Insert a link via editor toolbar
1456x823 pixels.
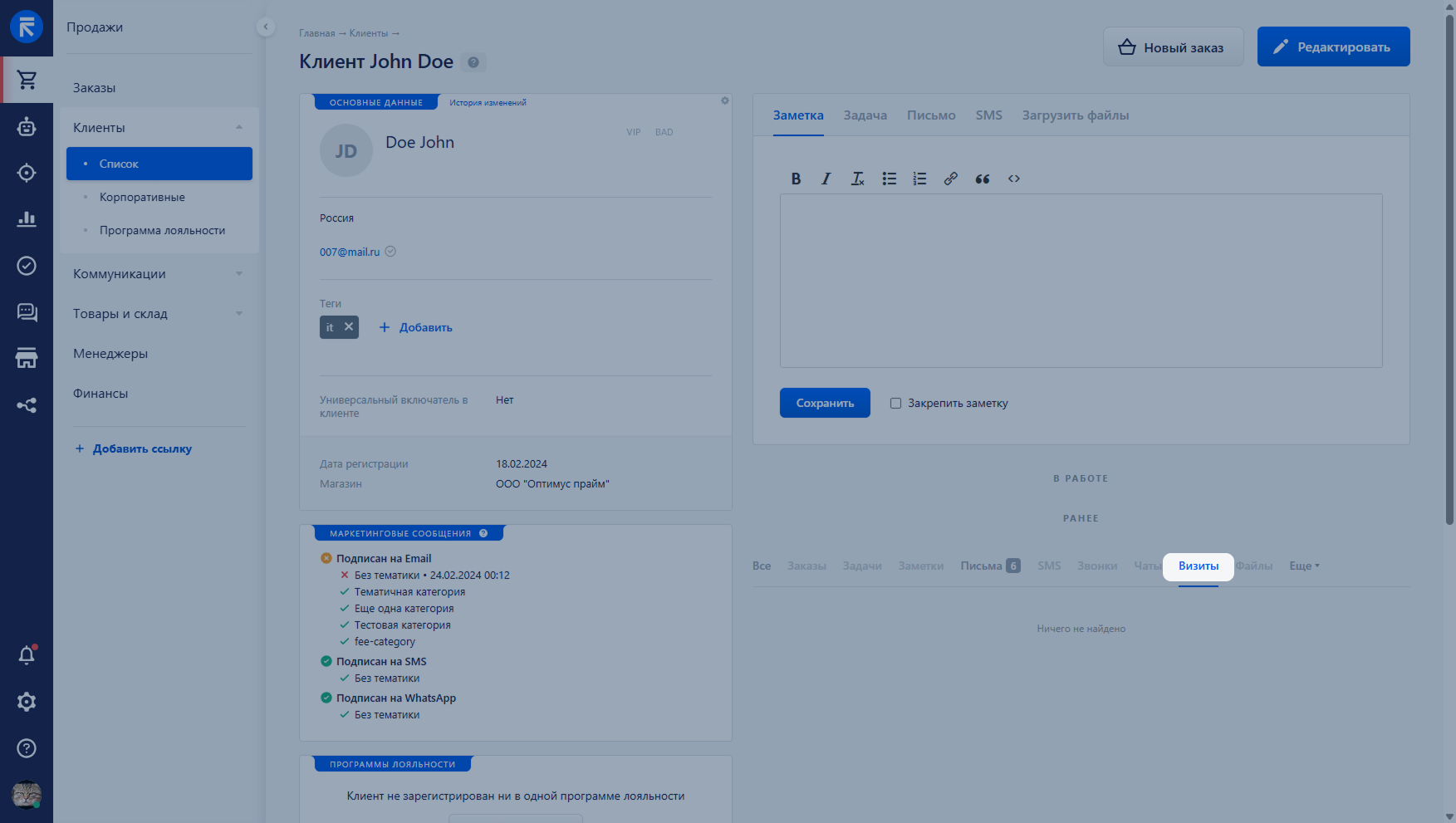pos(950,179)
